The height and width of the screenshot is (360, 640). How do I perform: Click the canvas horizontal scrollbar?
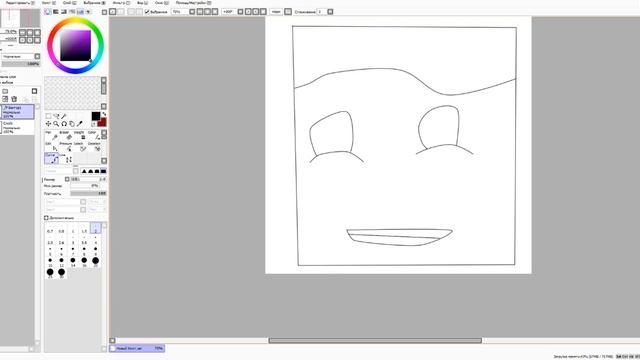(375, 340)
